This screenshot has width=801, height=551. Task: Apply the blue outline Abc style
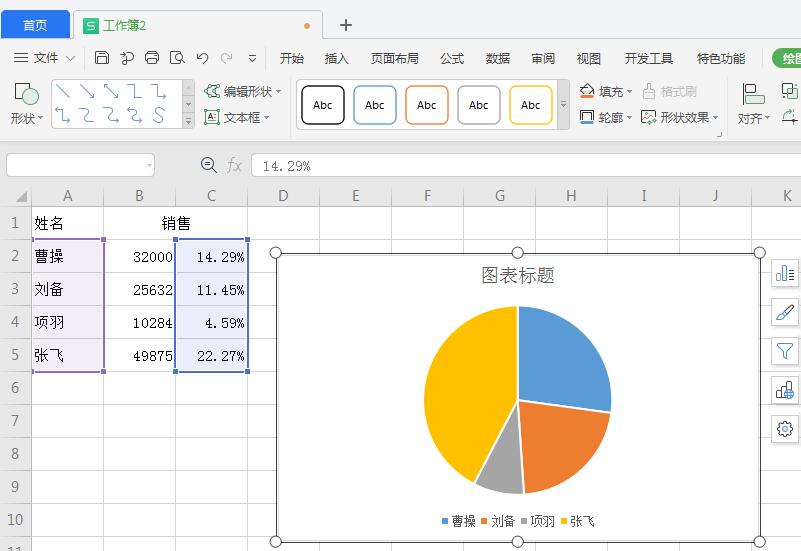tap(374, 105)
